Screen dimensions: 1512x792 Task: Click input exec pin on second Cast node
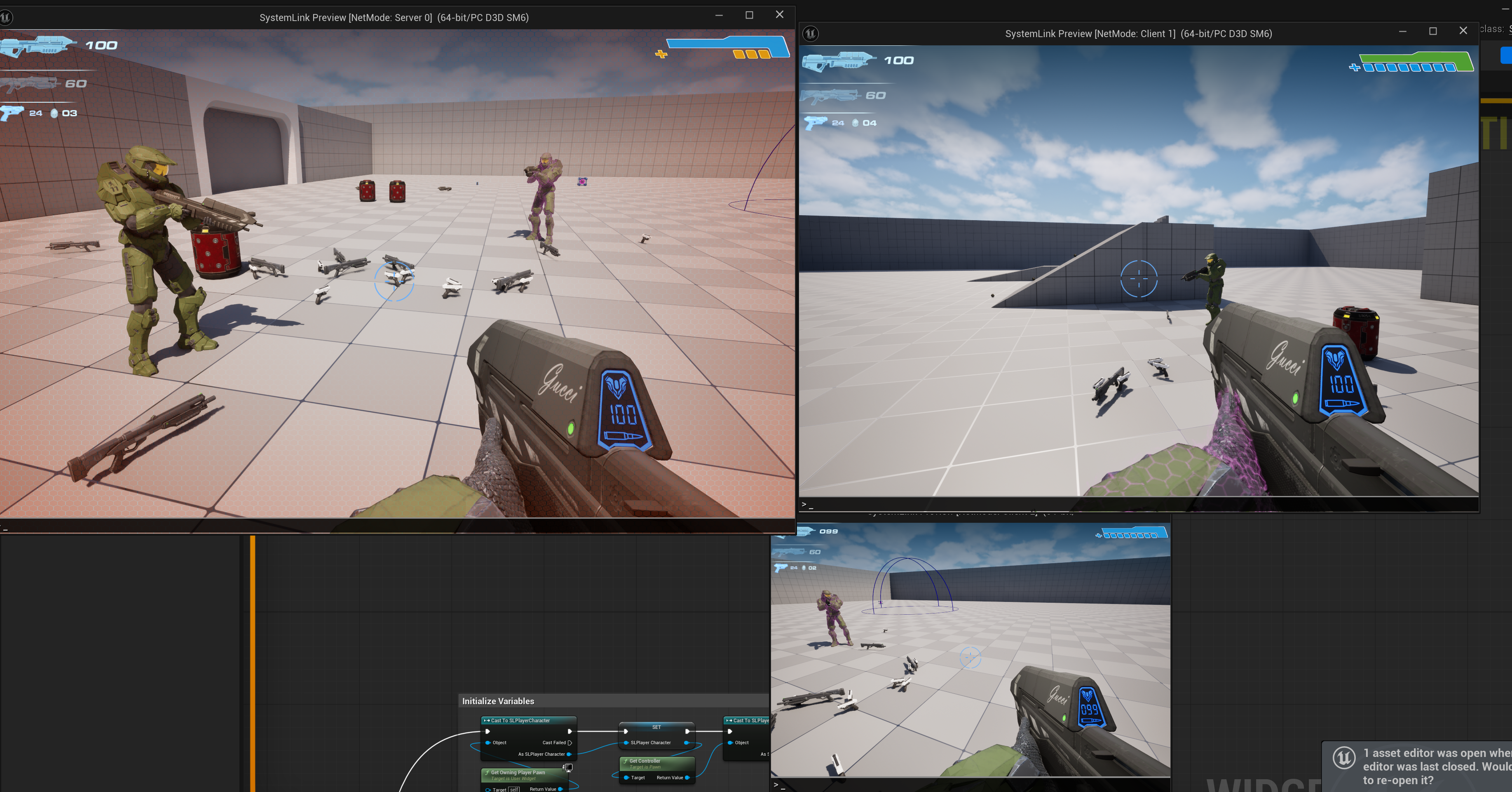tap(730, 731)
